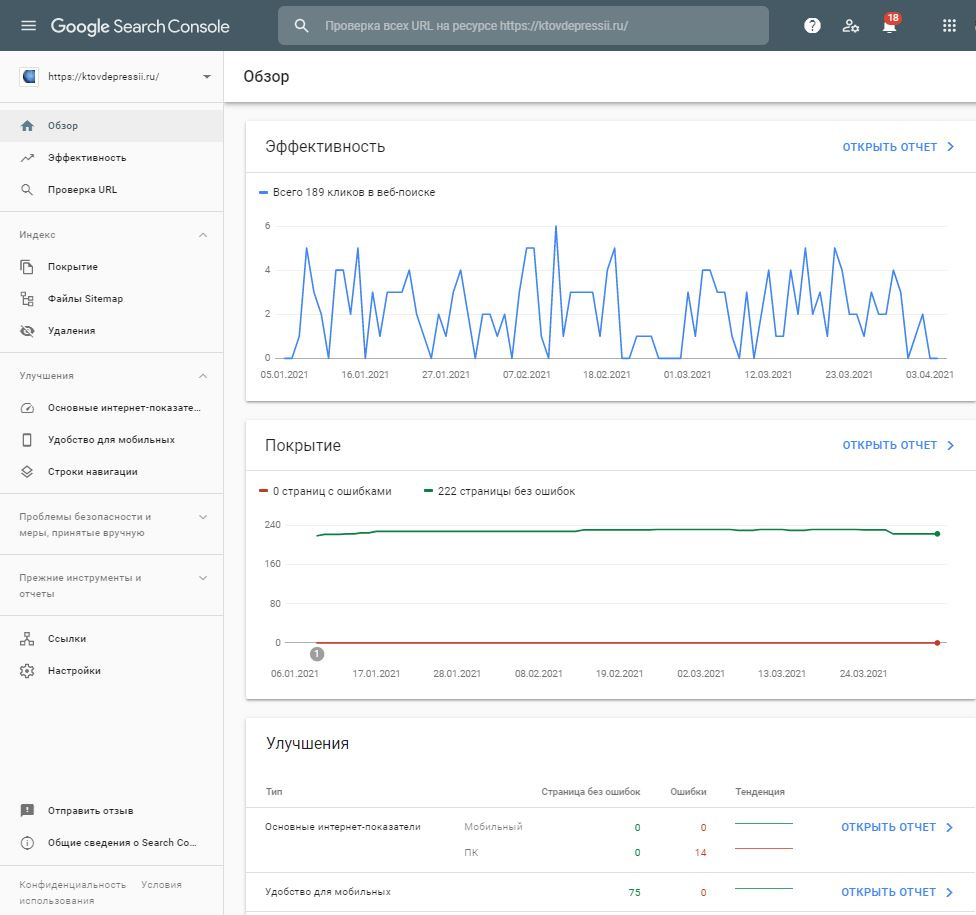Open the hamburger main menu

[28, 26]
